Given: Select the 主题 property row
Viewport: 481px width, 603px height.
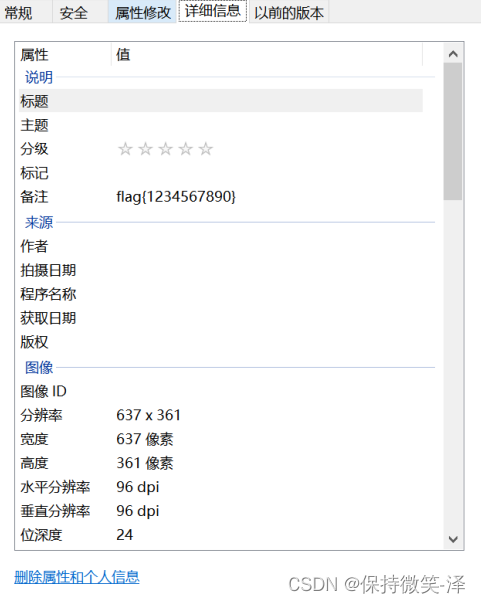Looking at the screenshot, I should coord(221,125).
